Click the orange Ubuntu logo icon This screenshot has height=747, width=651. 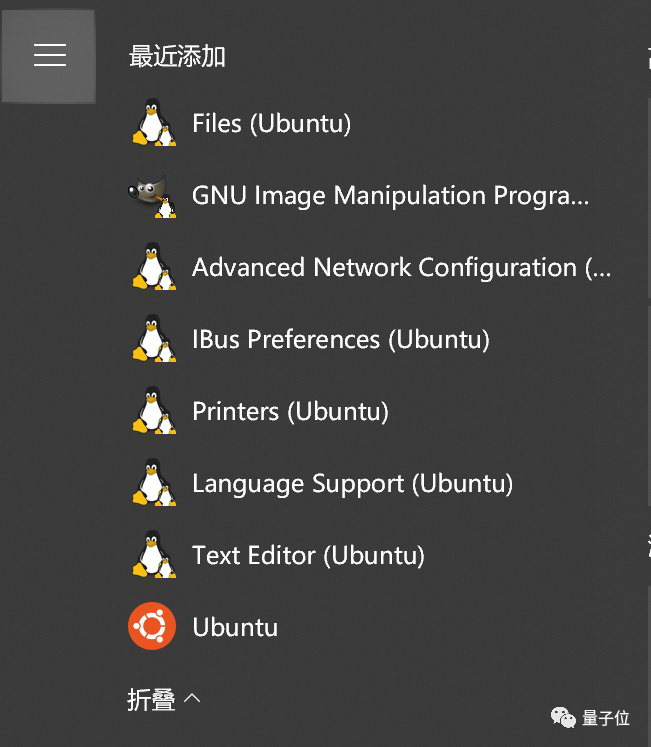pos(152,627)
